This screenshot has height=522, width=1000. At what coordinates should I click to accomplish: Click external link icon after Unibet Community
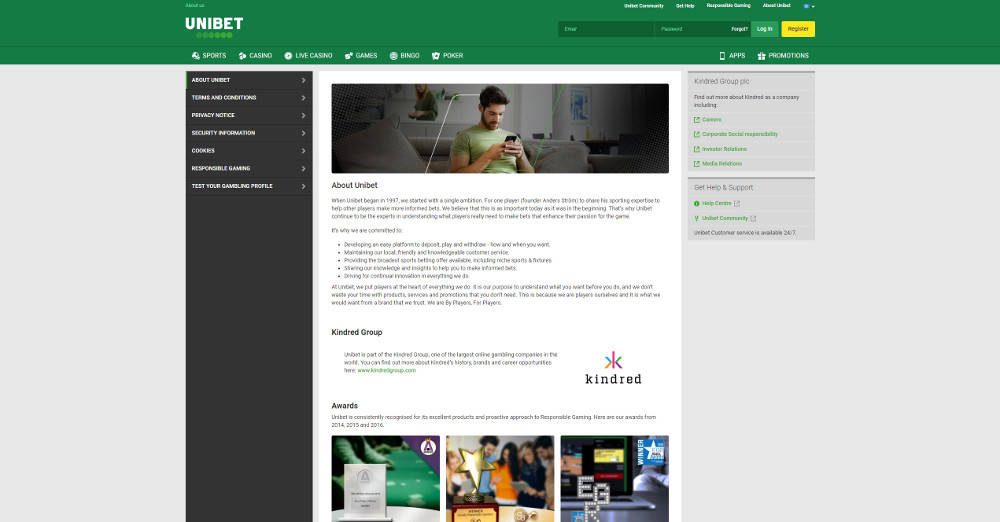(753, 218)
